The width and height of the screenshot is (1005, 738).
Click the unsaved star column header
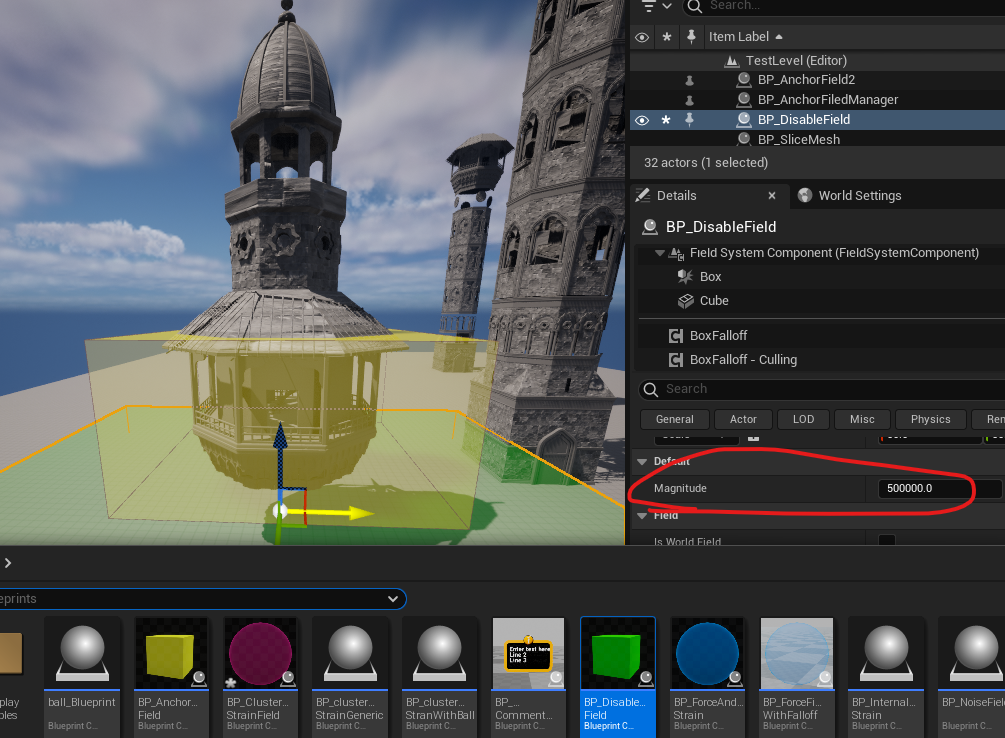[667, 37]
